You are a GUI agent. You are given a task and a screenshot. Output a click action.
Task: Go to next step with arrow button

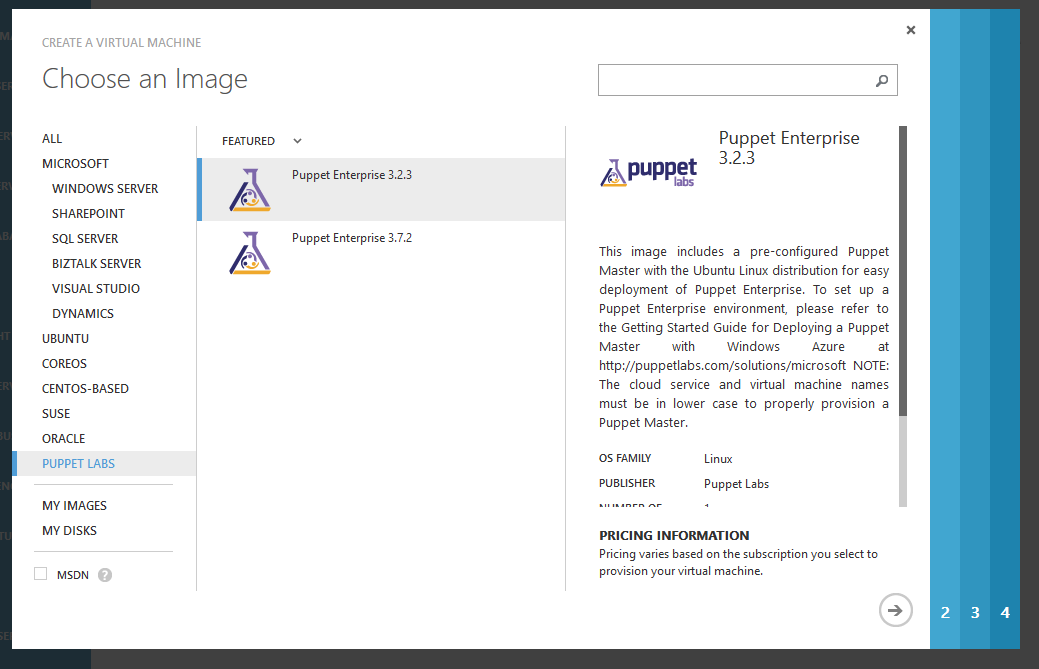[x=895, y=610]
